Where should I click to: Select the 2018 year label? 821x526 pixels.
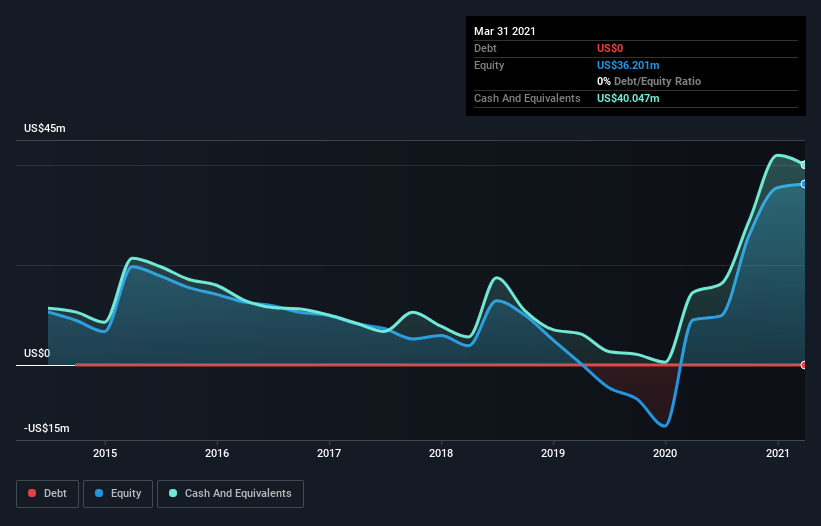(441, 453)
